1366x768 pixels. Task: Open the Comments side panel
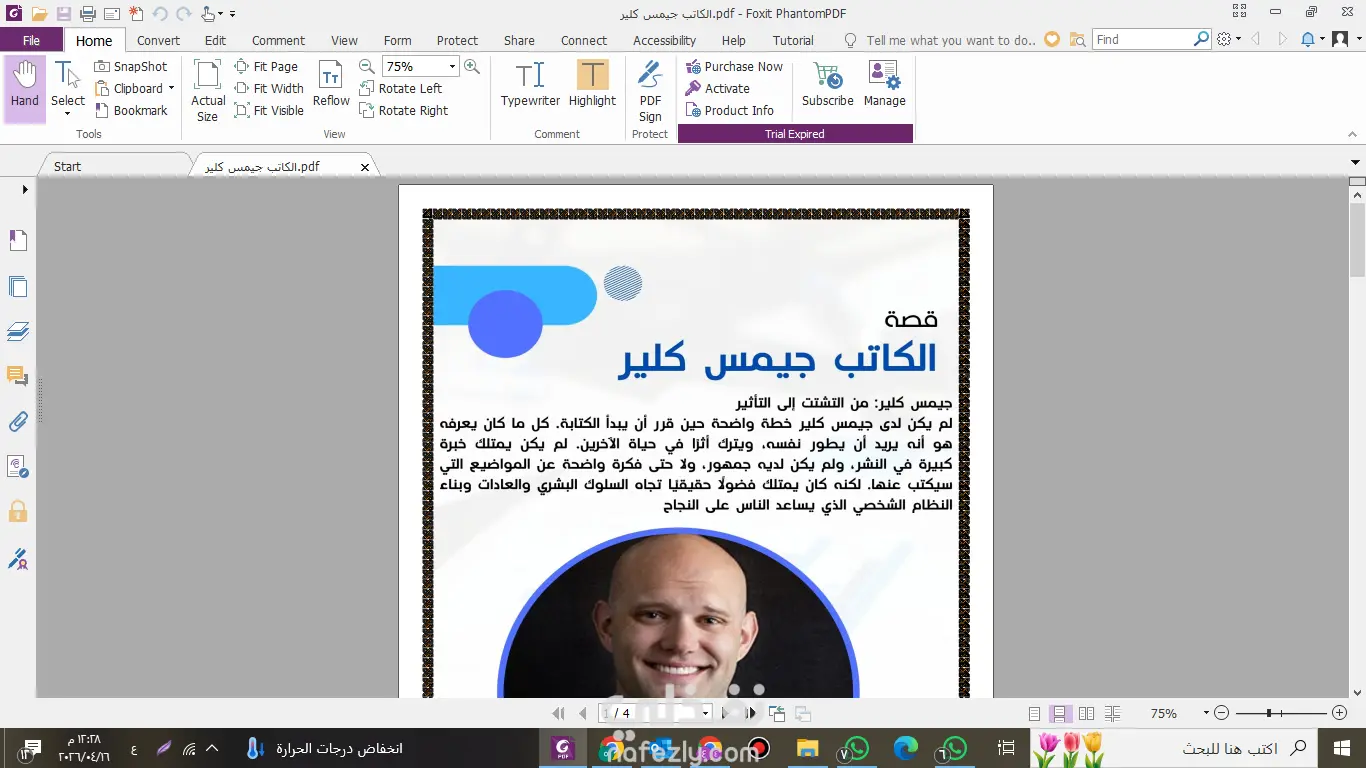point(18,376)
